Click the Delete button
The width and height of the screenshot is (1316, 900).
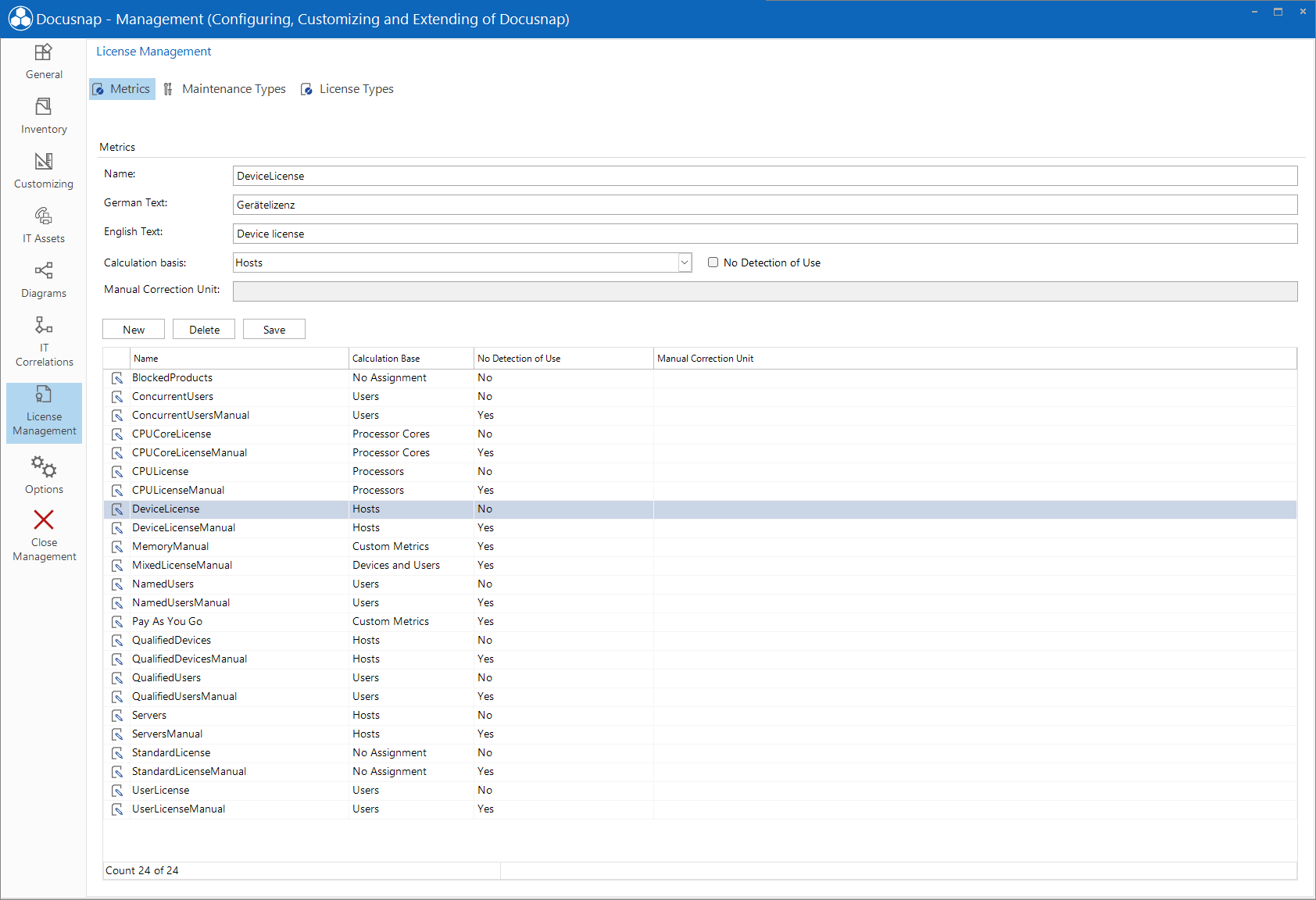point(204,329)
